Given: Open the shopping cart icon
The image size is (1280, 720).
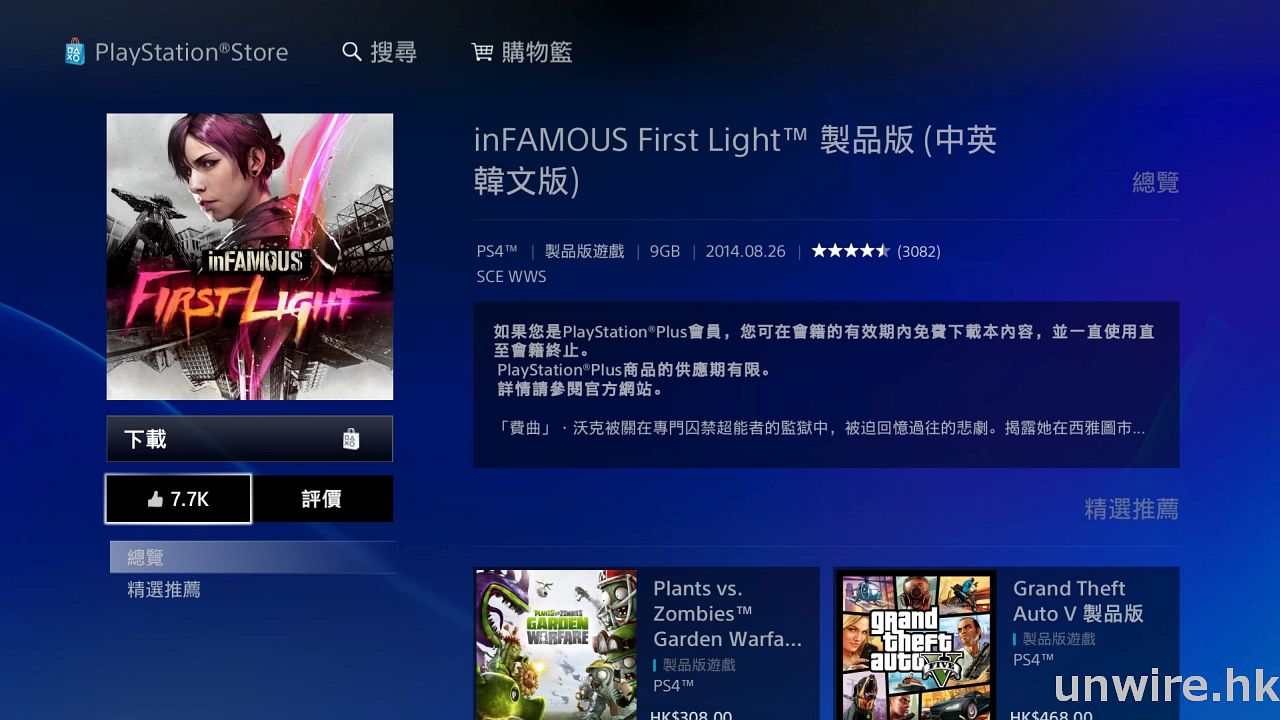Looking at the screenshot, I should pos(482,52).
